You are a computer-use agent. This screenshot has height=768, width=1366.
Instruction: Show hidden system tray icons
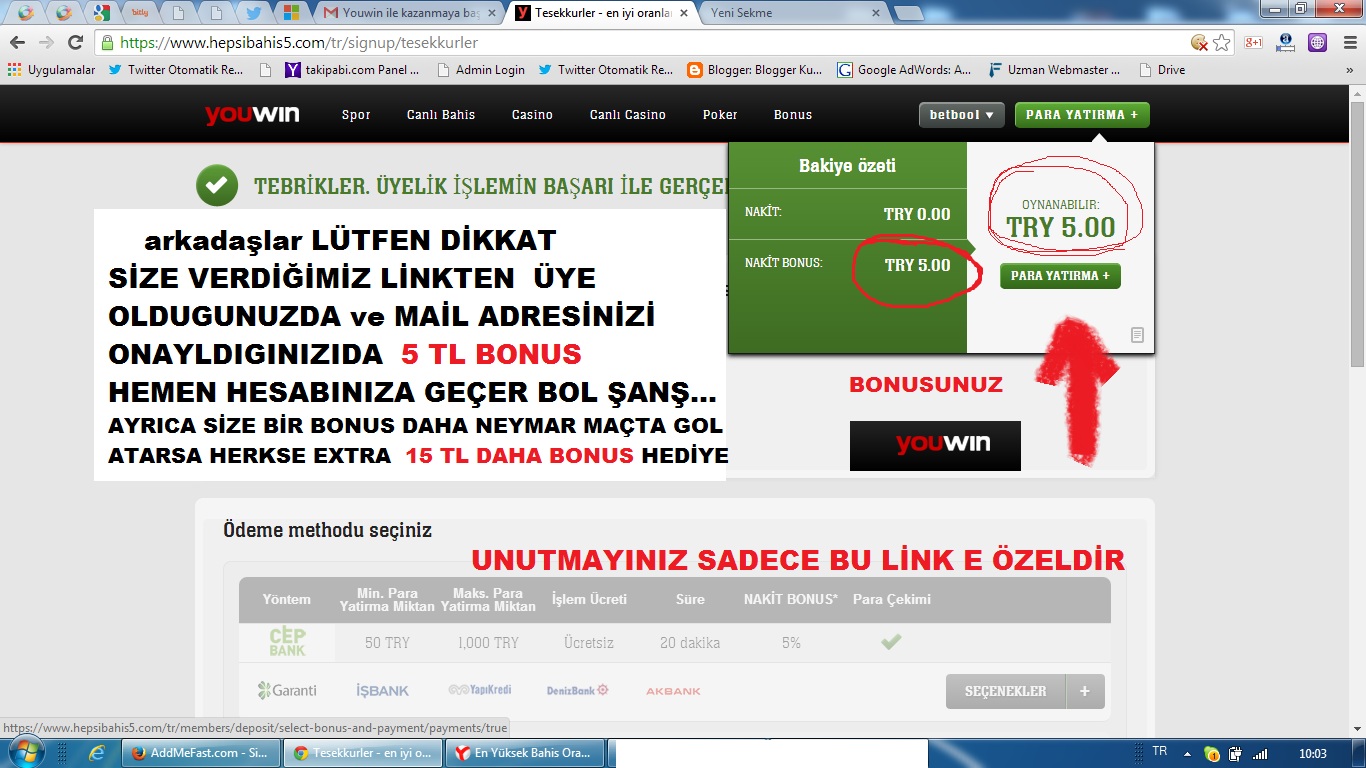(1187, 753)
